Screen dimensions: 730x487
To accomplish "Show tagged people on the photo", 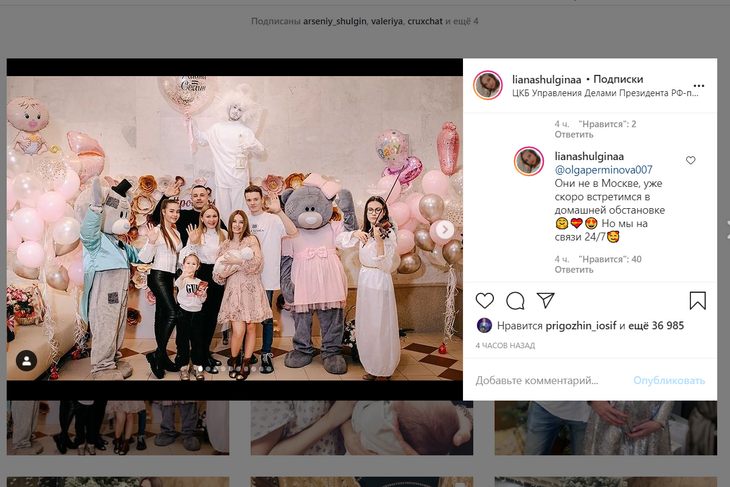I will [27, 360].
